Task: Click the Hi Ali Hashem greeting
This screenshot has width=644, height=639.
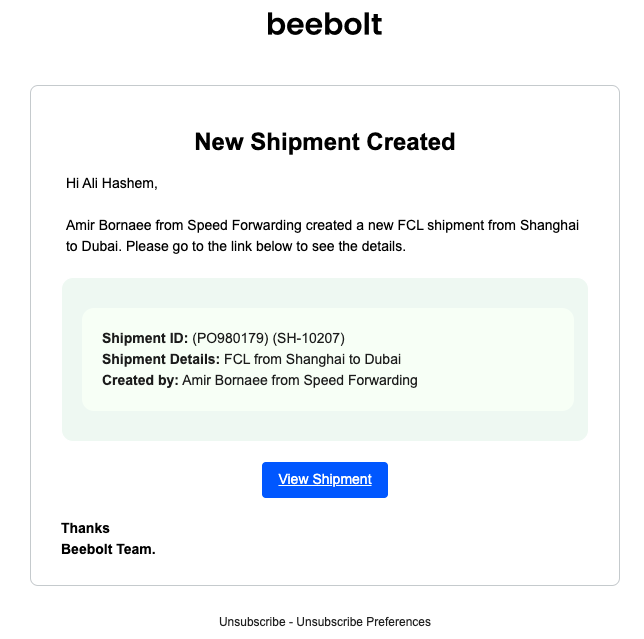Action: [112, 183]
